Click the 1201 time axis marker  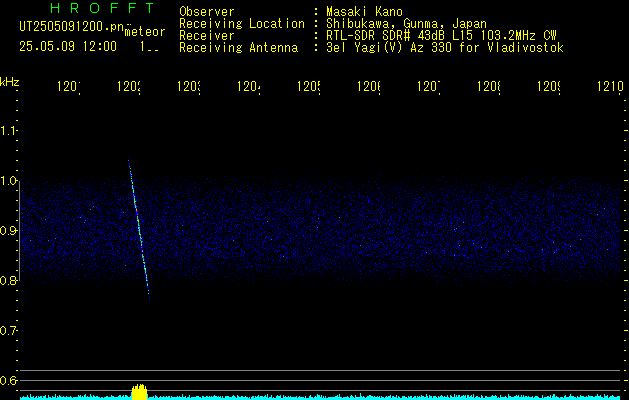69,86
